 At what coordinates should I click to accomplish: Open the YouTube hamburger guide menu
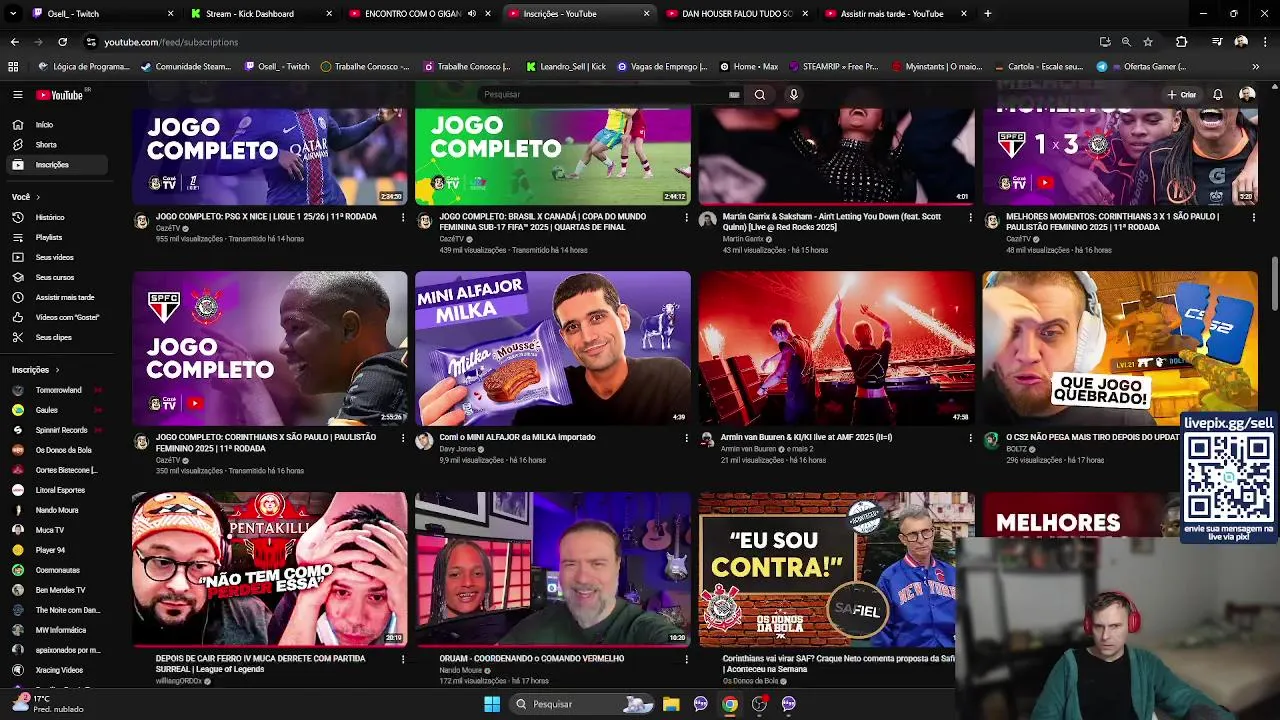pyautogui.click(x=17, y=94)
